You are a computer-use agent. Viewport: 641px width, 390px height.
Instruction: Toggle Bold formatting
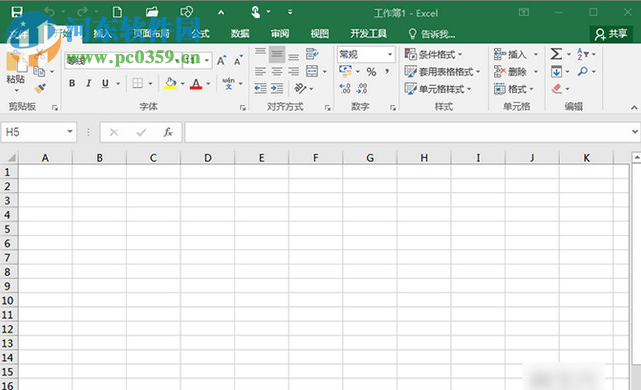click(x=72, y=83)
